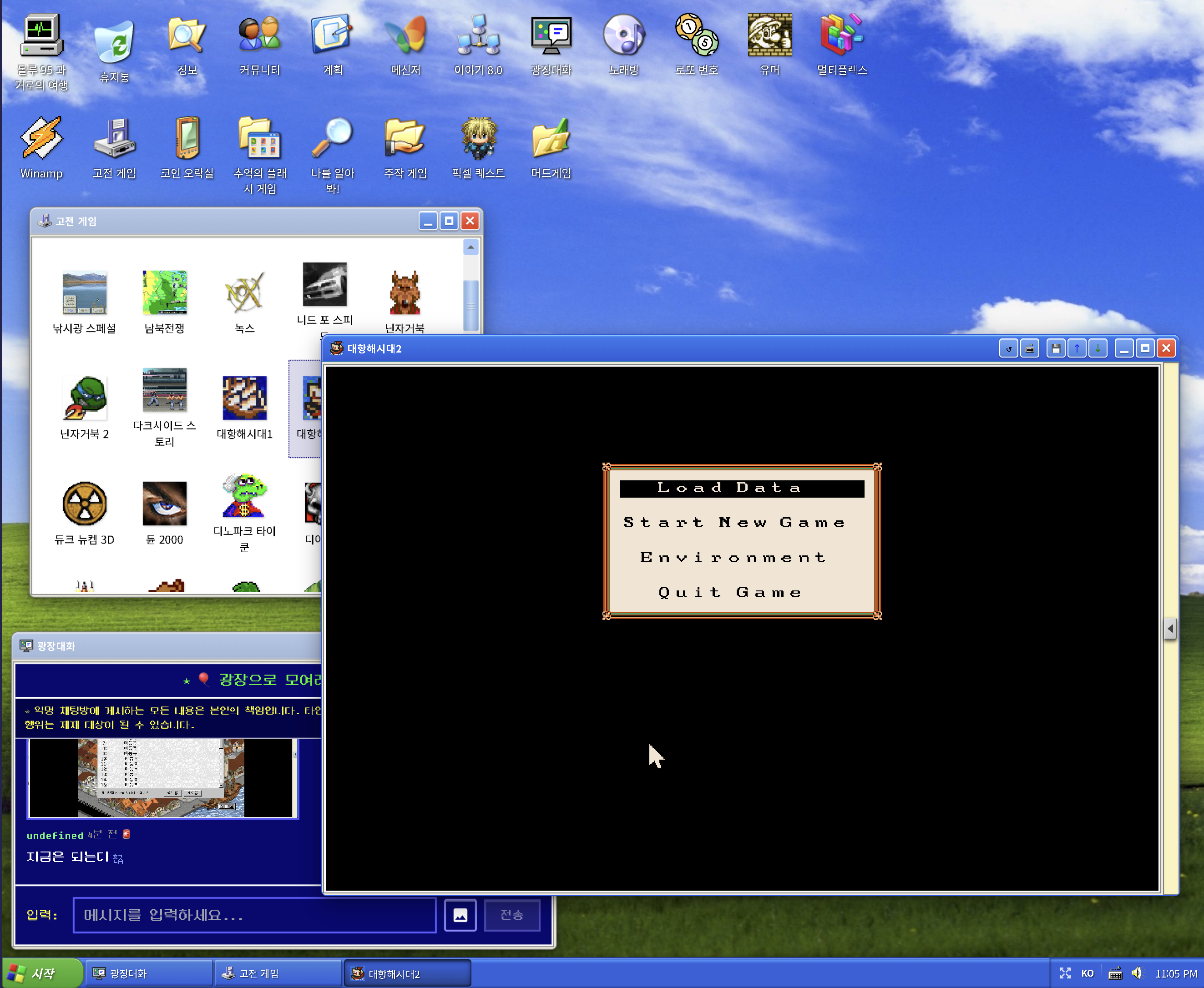The image size is (1204, 988).
Task: Click the green down arrow titlebar icon
Action: pos(1098,348)
